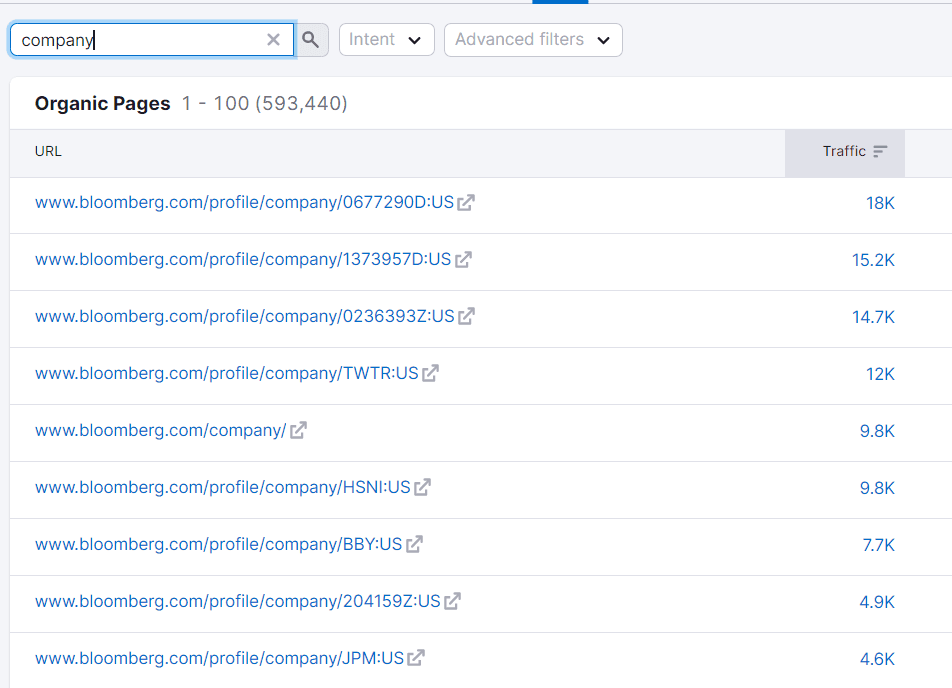
Task: Open external link icon for 0236393Z:US
Action: pyautogui.click(x=466, y=317)
